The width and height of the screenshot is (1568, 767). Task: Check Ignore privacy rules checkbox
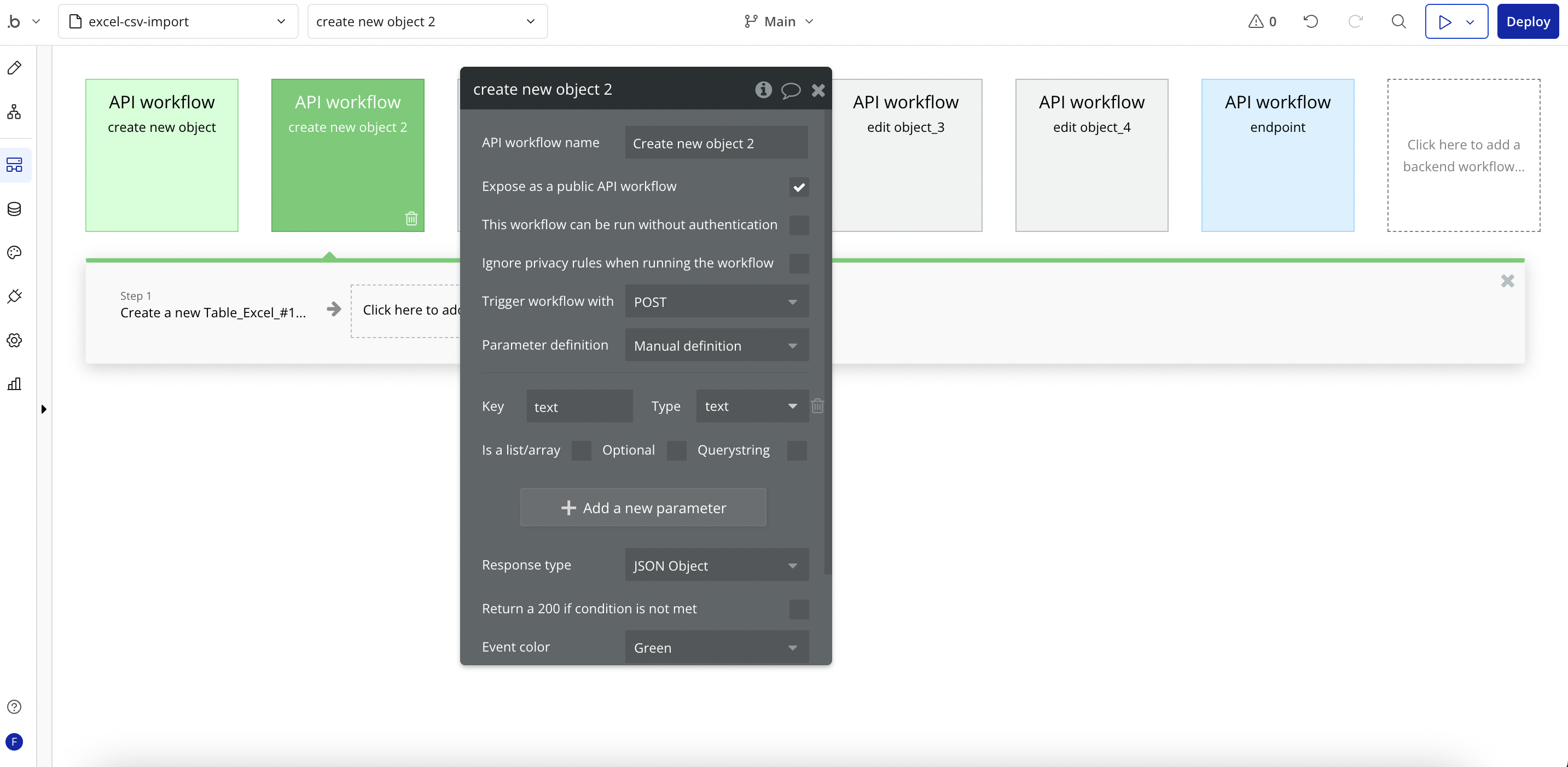[799, 264]
